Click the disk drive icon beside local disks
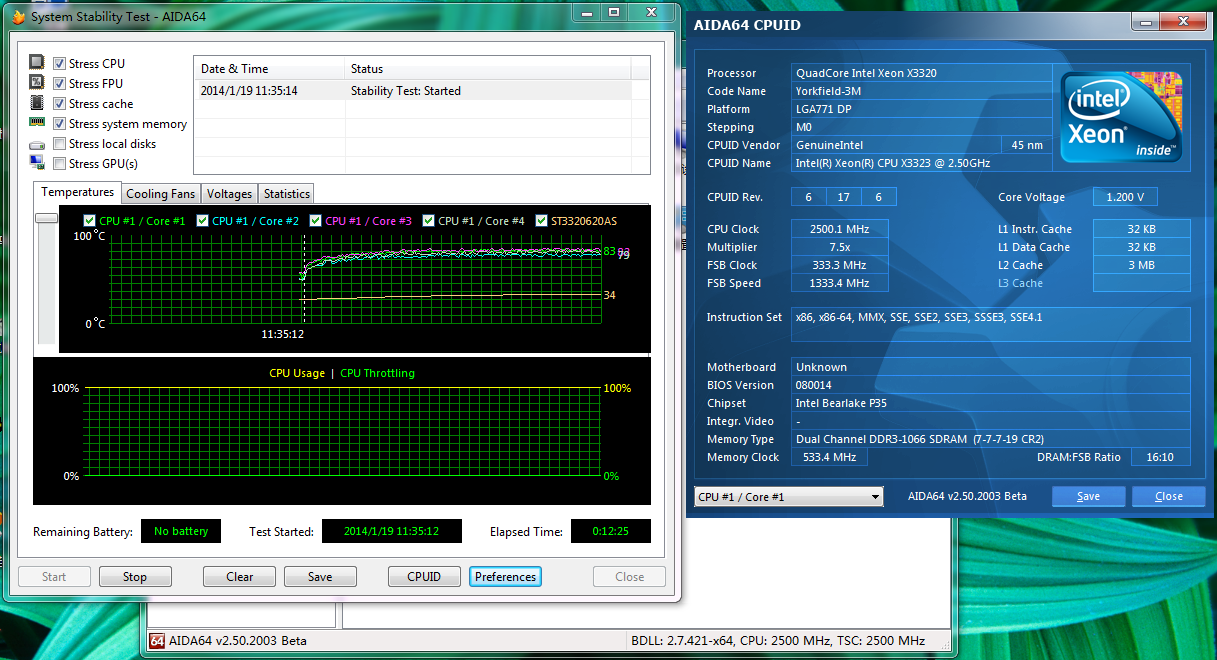 point(37,144)
